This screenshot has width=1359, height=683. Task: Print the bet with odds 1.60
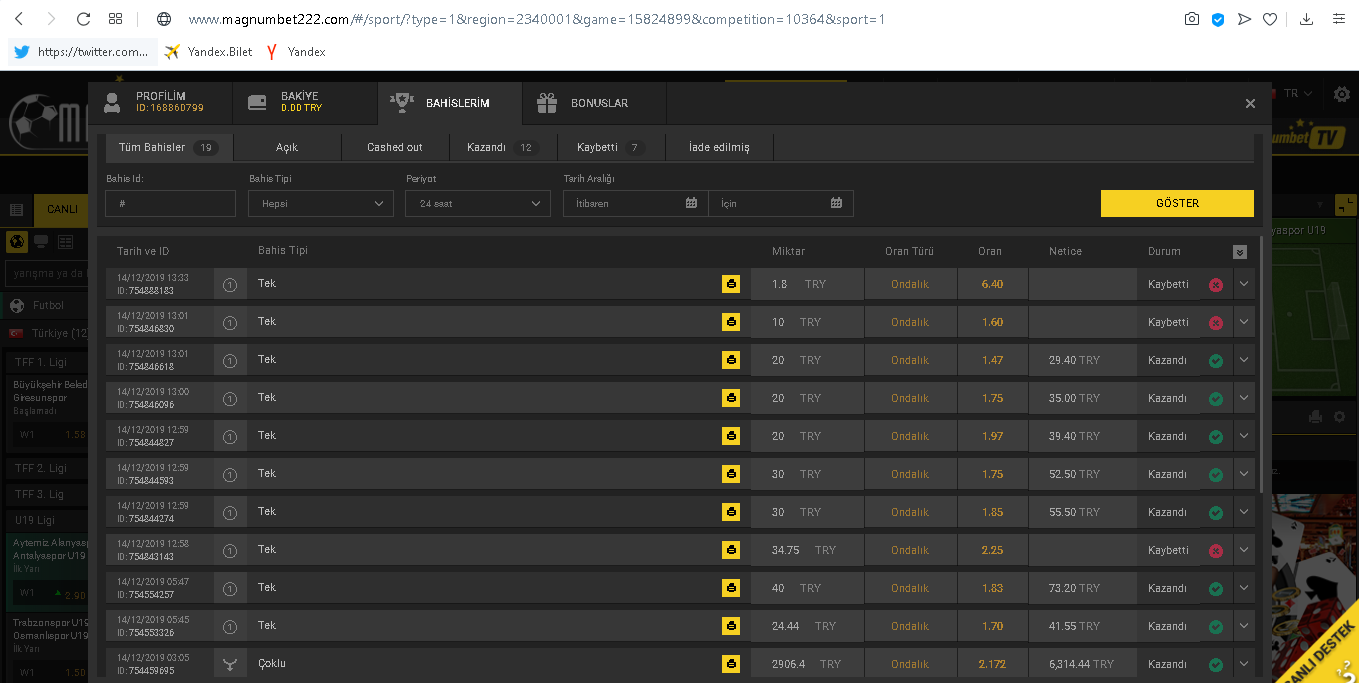[x=731, y=322]
